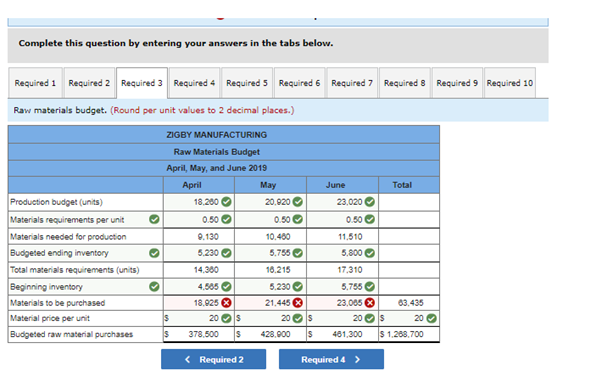The width and height of the screenshot is (594, 390).
Task: Click green check beside April material price 20
Action: tap(227, 318)
